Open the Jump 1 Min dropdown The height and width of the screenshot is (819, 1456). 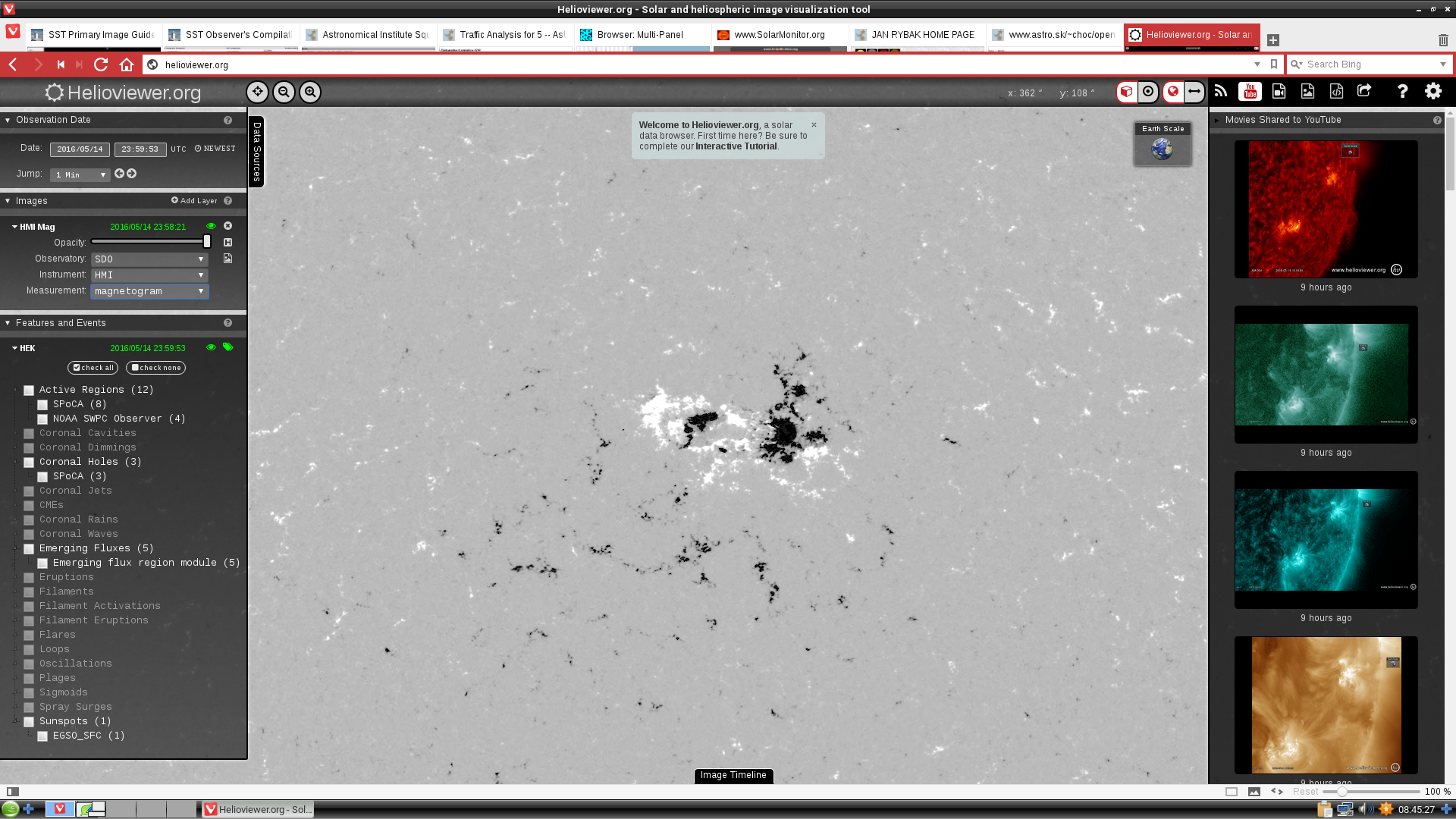point(80,175)
